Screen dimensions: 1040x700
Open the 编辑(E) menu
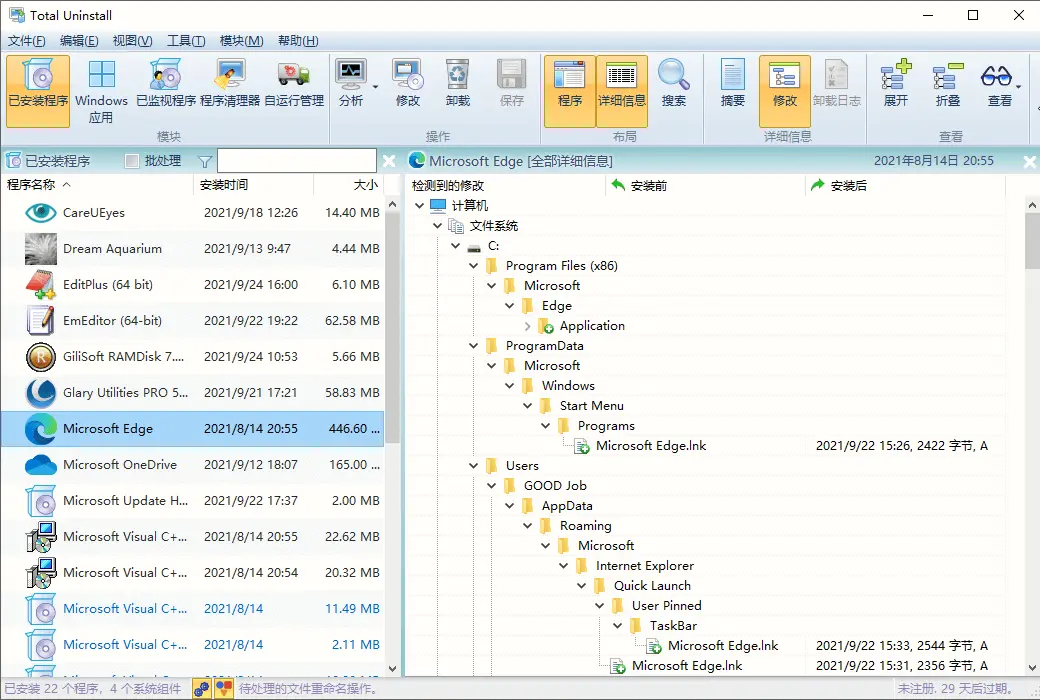tap(79, 41)
